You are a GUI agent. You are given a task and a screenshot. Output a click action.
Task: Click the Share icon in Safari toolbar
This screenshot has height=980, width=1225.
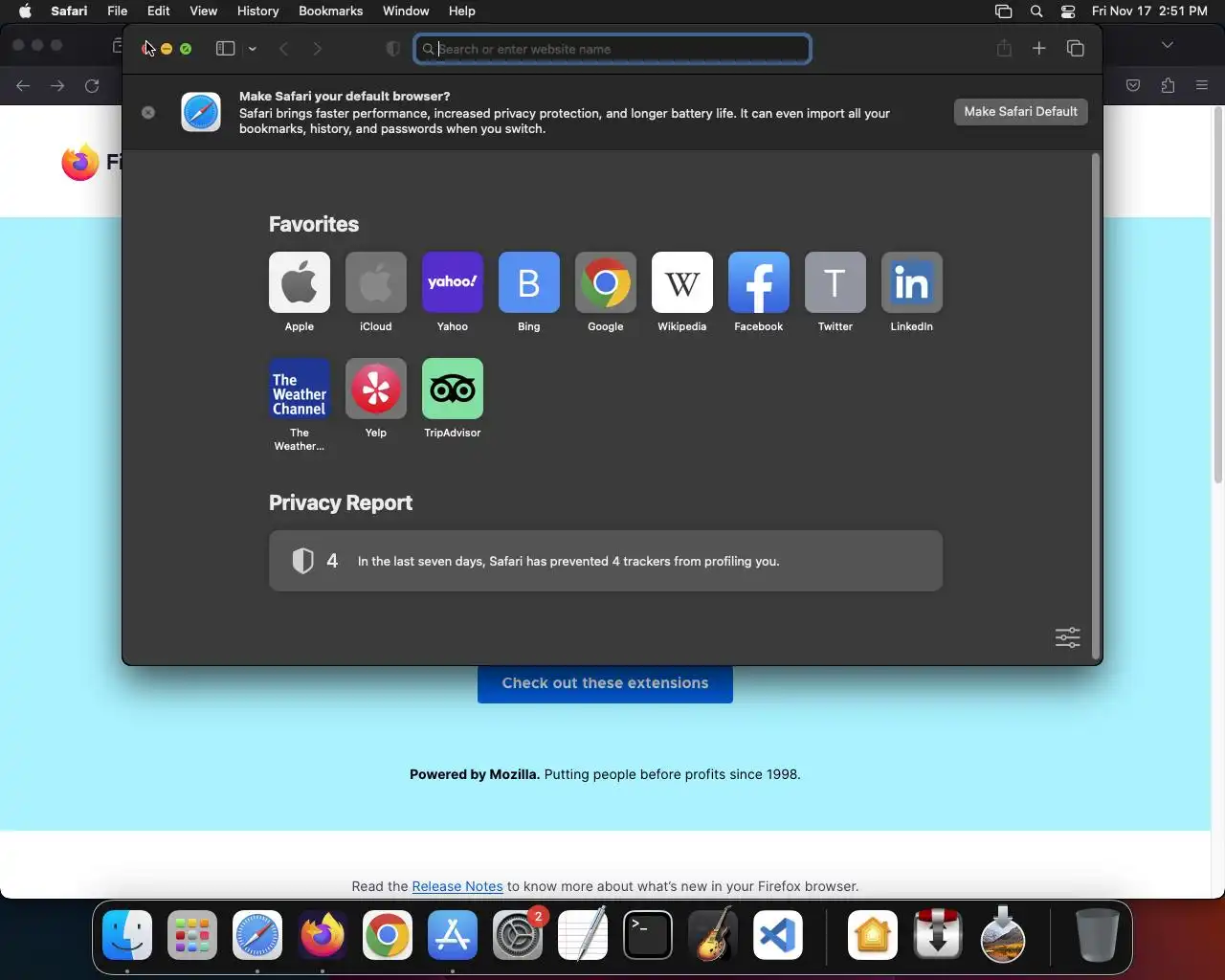pyautogui.click(x=1004, y=48)
